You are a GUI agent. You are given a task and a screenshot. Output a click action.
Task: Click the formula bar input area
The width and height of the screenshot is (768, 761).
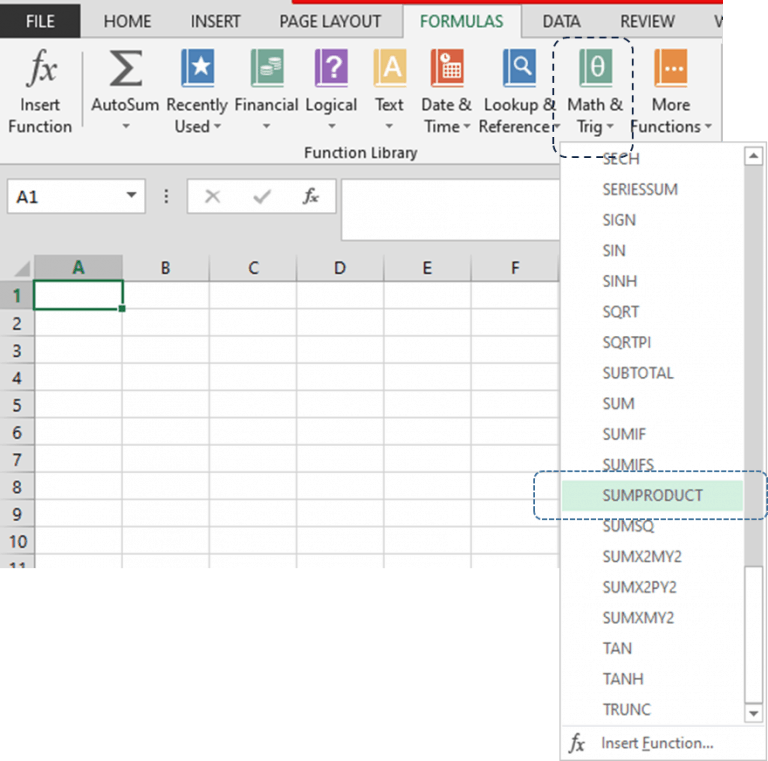450,210
